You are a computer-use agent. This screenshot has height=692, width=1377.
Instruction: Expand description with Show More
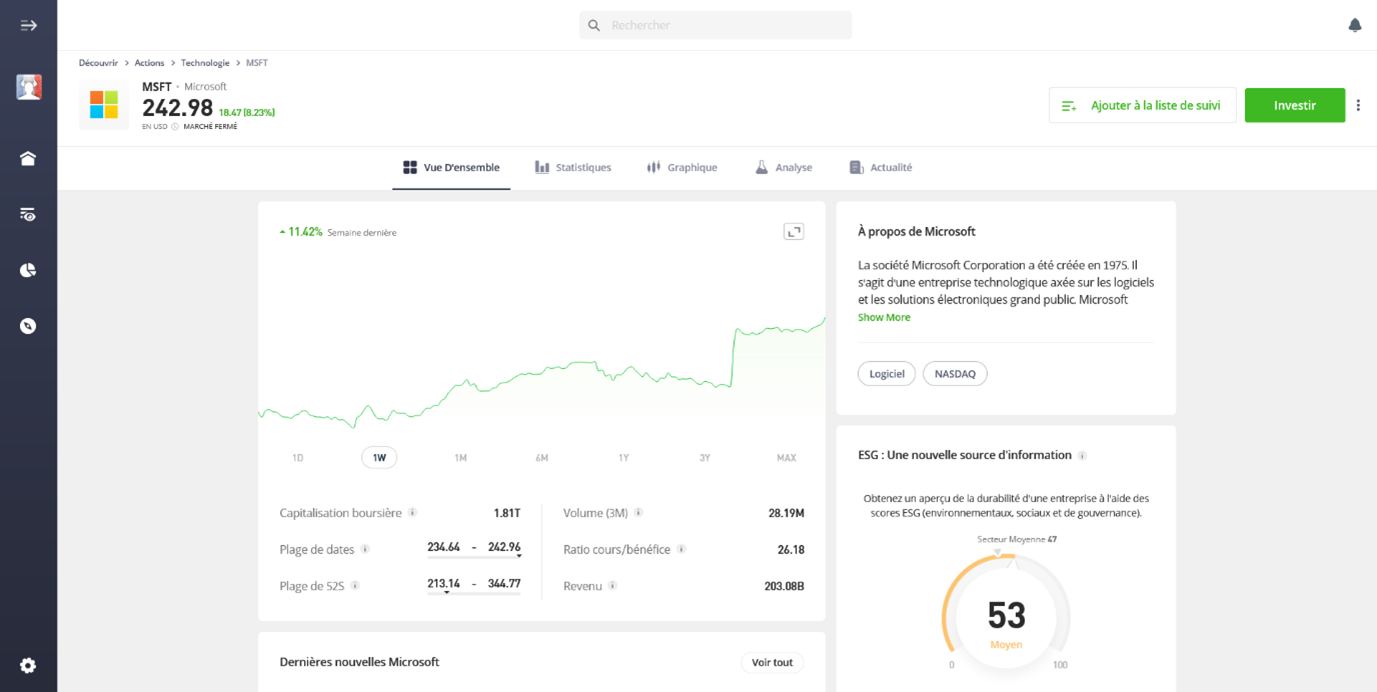tap(884, 317)
